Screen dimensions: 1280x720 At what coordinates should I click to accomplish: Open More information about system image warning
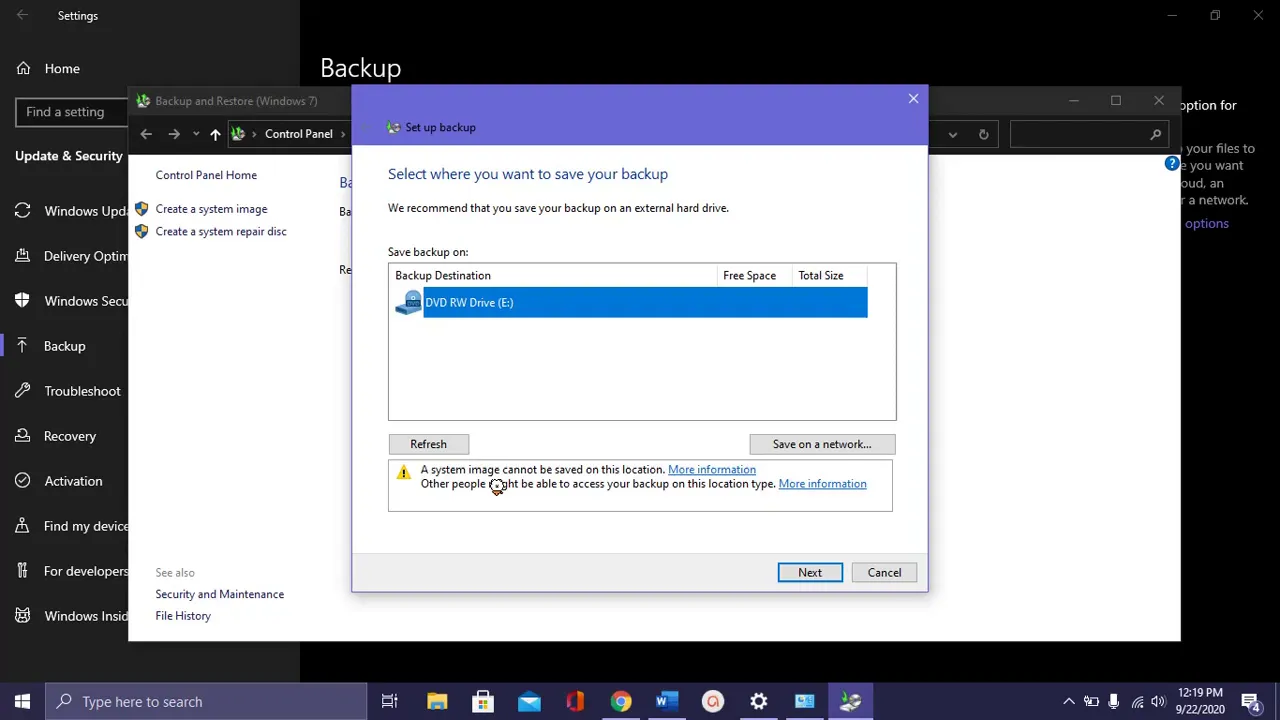click(712, 470)
